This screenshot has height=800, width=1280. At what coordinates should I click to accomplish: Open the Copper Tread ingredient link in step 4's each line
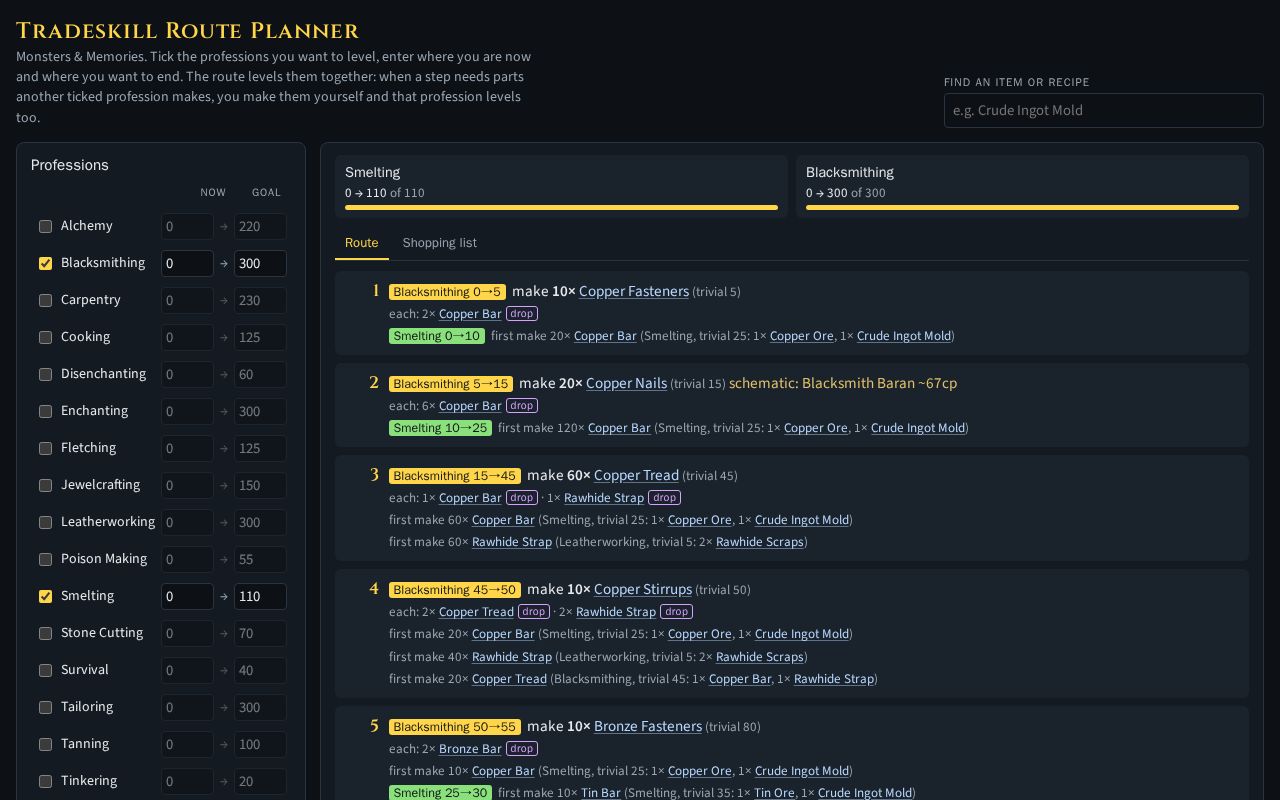(x=476, y=612)
